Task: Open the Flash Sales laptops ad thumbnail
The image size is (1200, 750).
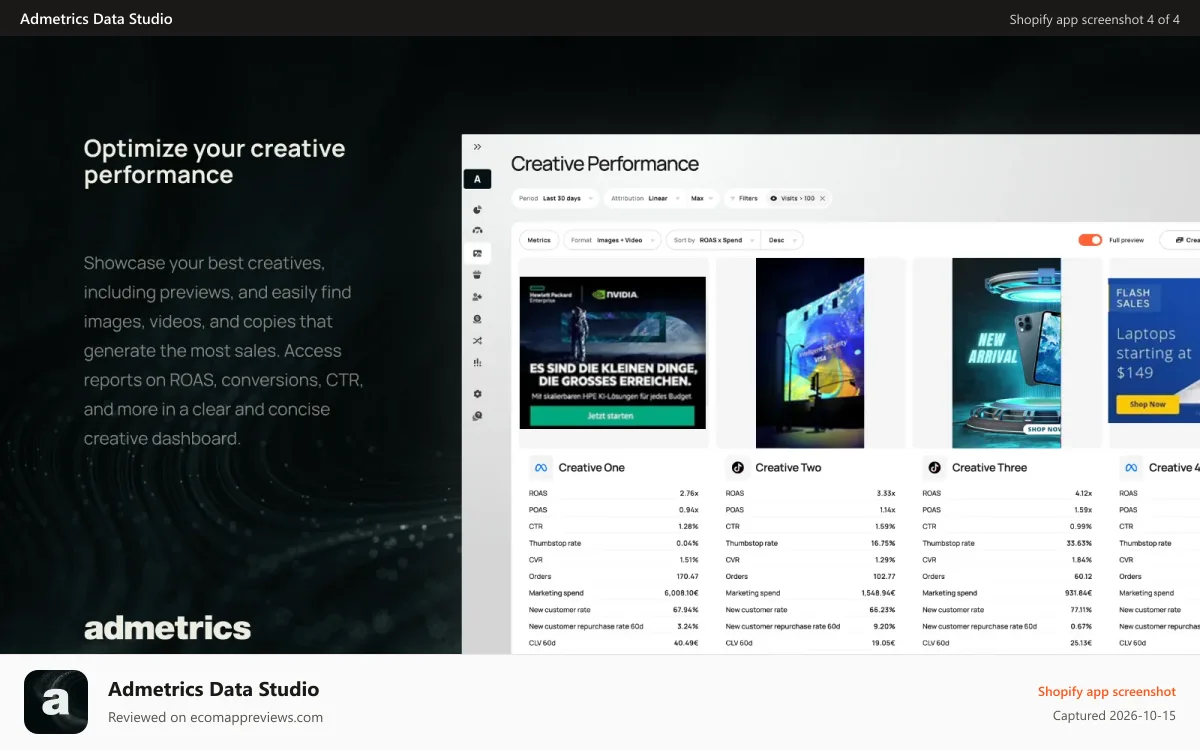Action: coord(1154,350)
